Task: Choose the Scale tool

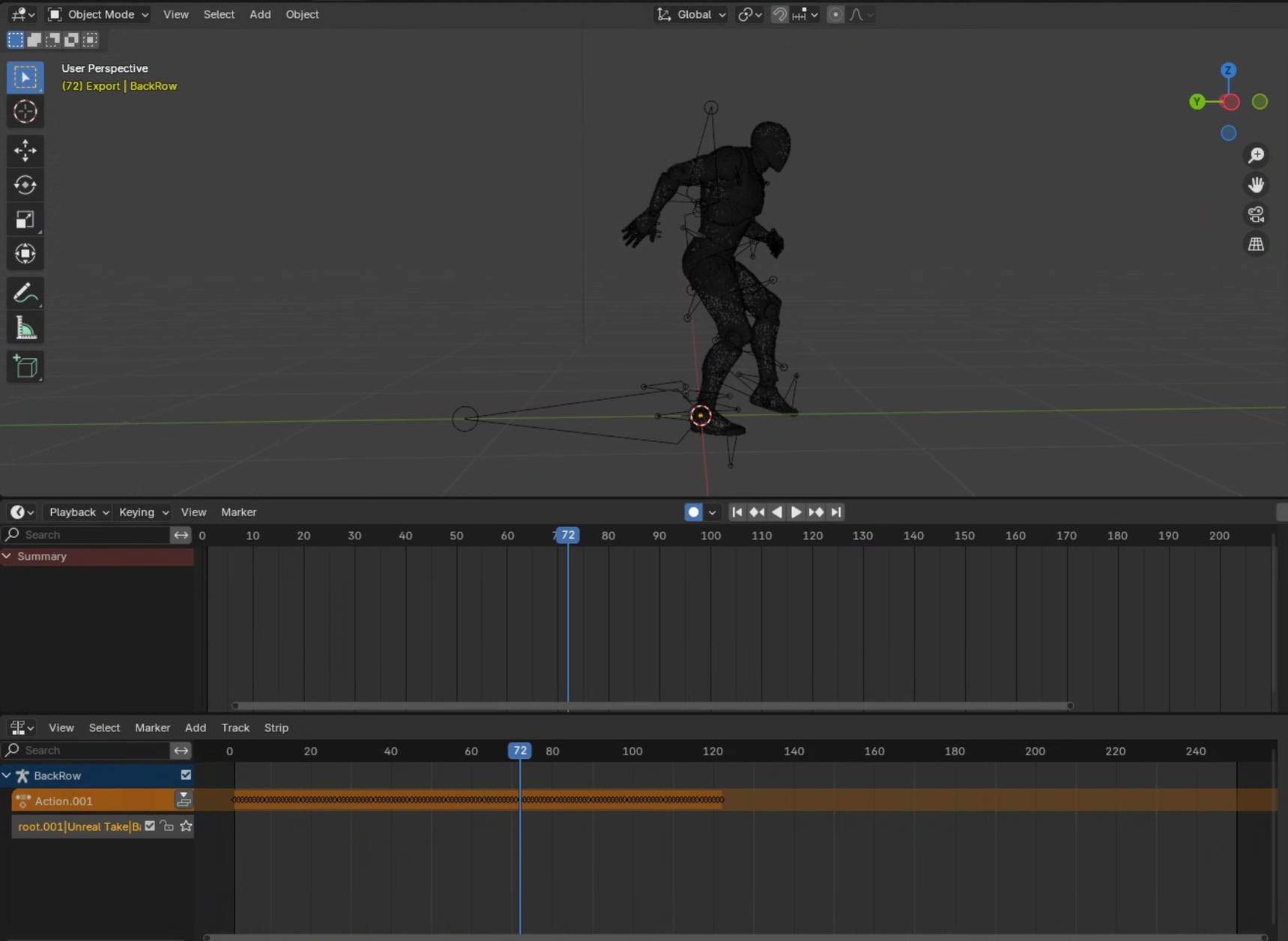Action: click(25, 220)
